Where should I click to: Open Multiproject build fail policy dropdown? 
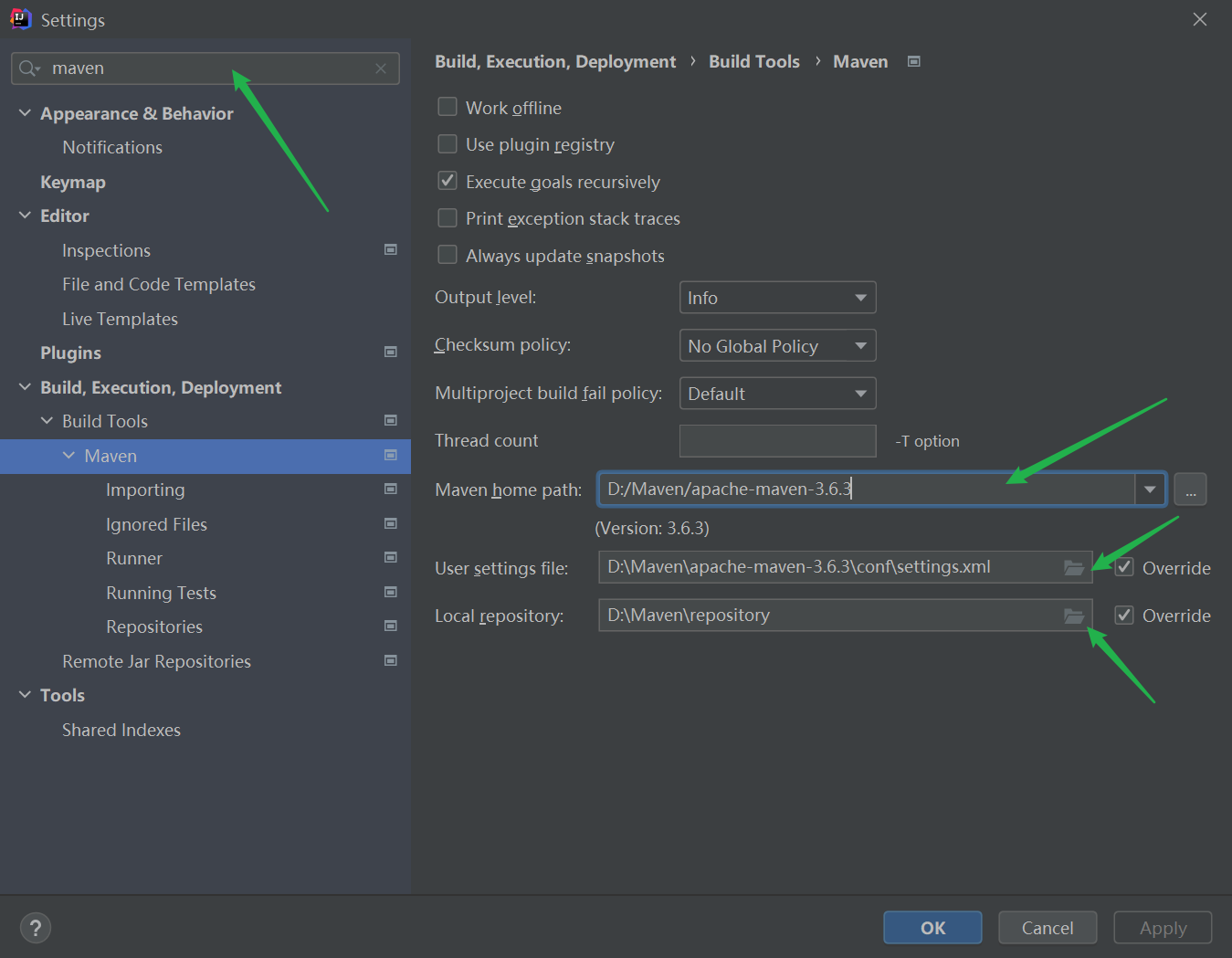coord(777,394)
